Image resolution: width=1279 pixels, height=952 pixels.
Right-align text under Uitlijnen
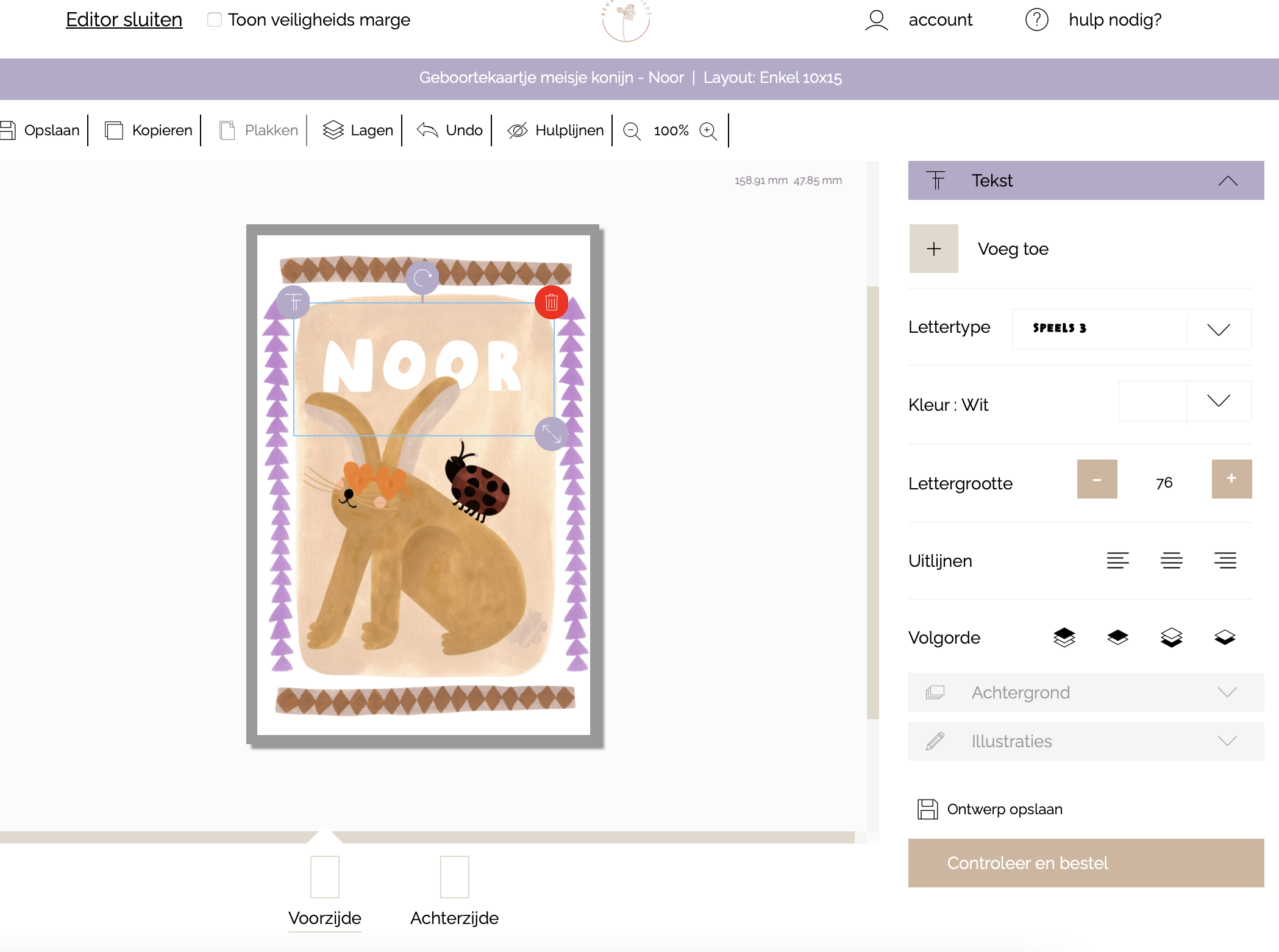[1225, 560]
